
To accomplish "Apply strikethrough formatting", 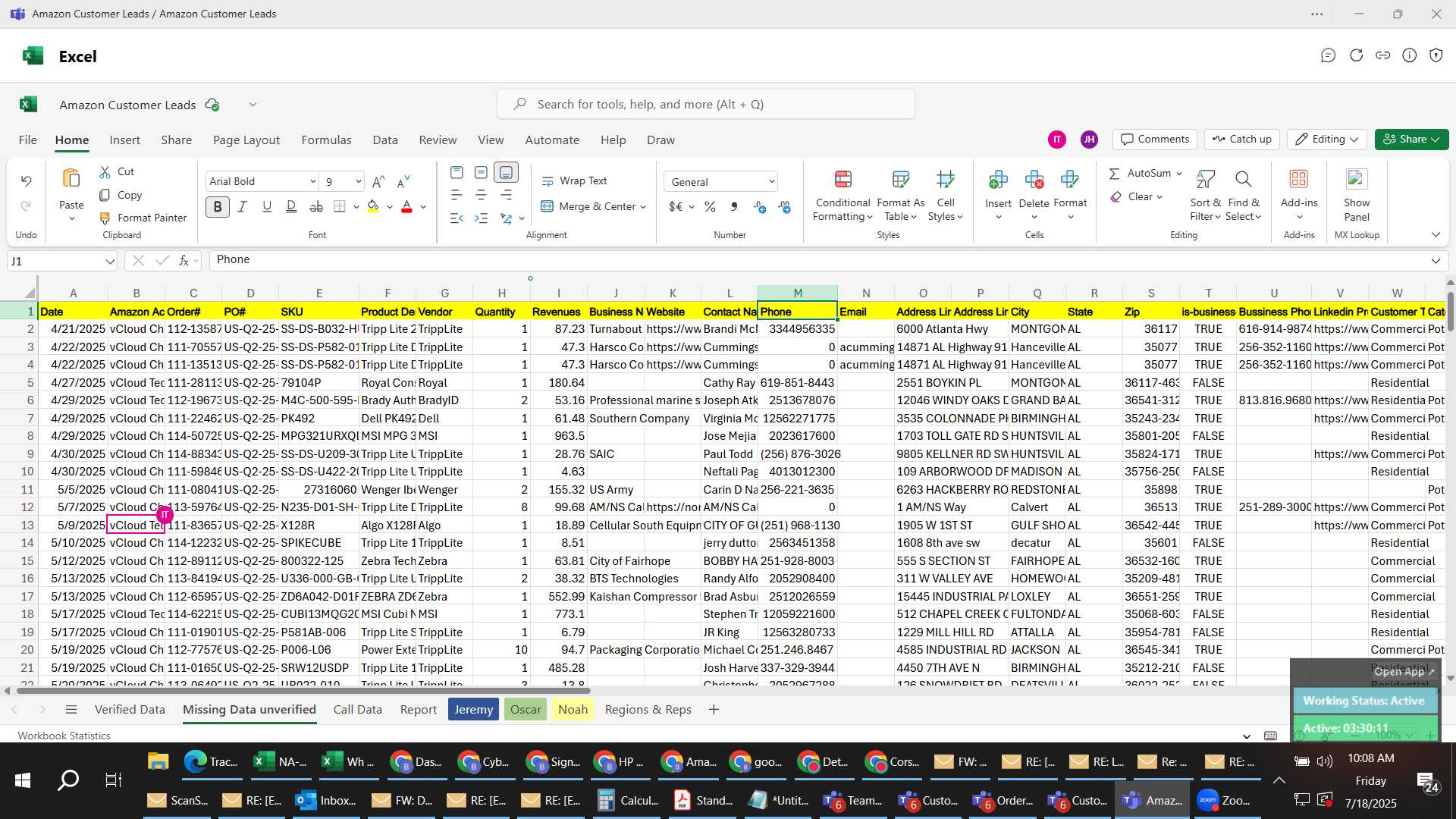I will [316, 206].
